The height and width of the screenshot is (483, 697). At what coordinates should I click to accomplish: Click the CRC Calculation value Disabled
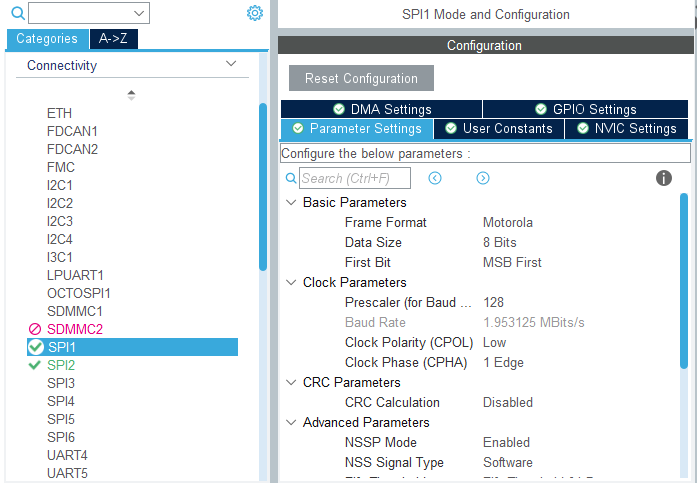508,403
